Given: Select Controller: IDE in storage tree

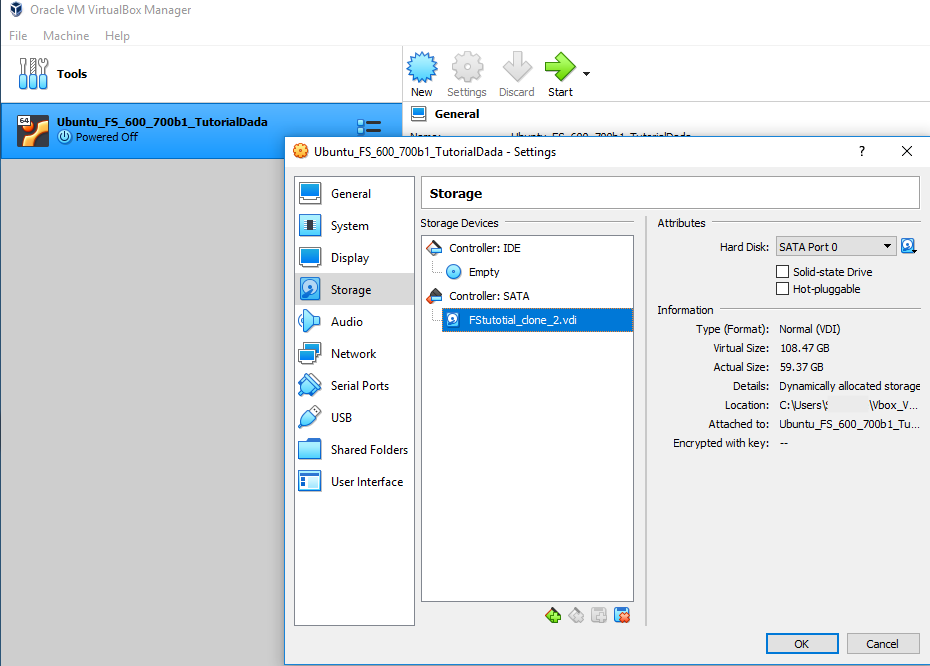Looking at the screenshot, I should [484, 248].
